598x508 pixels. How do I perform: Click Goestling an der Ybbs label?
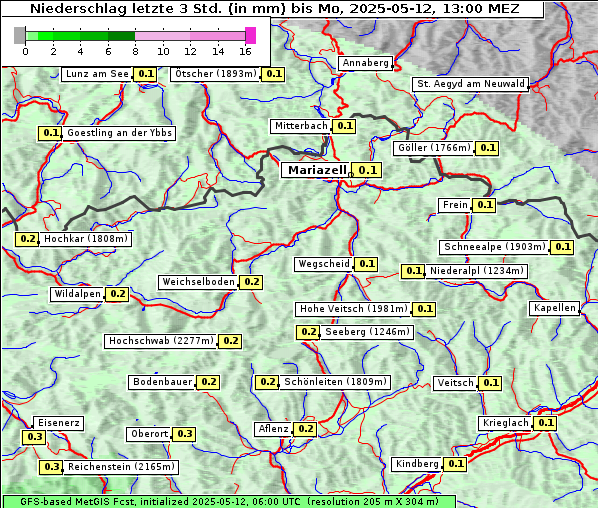click(x=119, y=133)
